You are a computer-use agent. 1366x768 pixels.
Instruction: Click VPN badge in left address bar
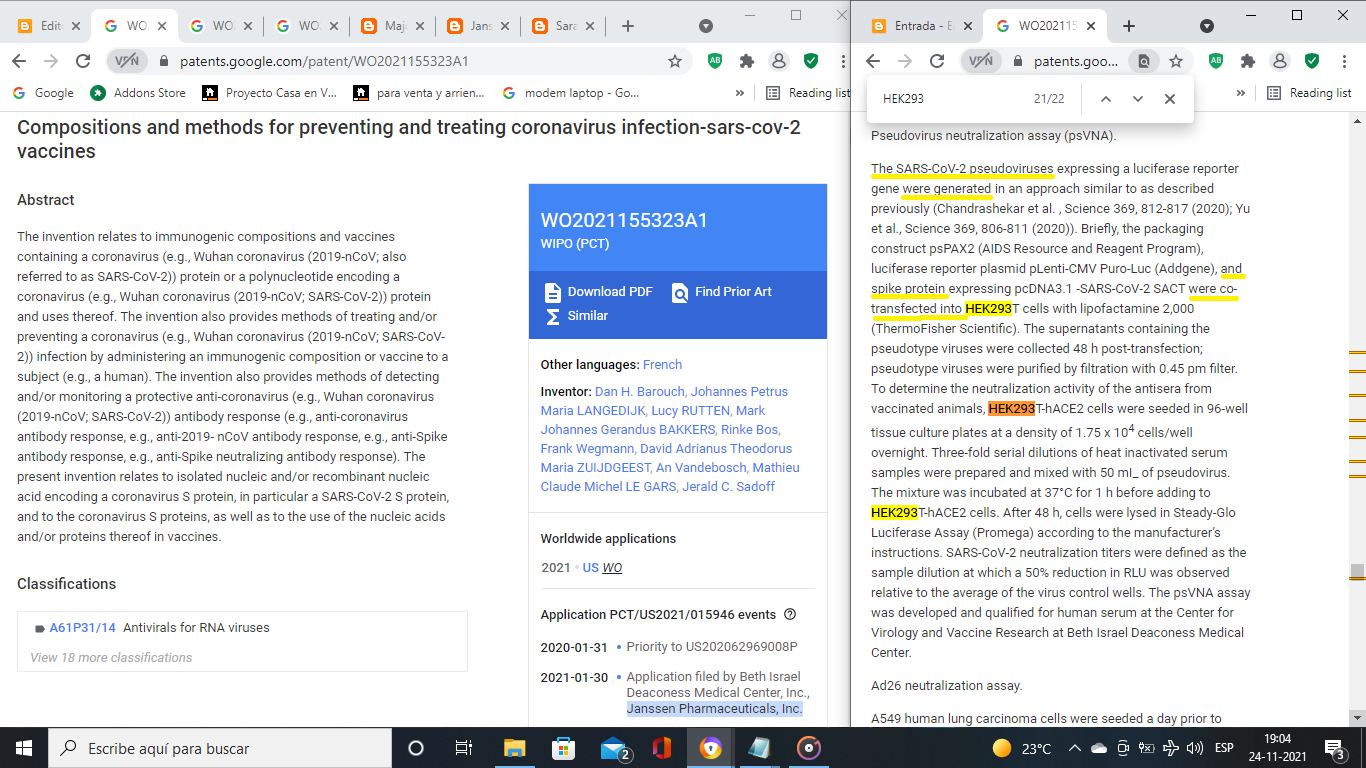pos(127,61)
